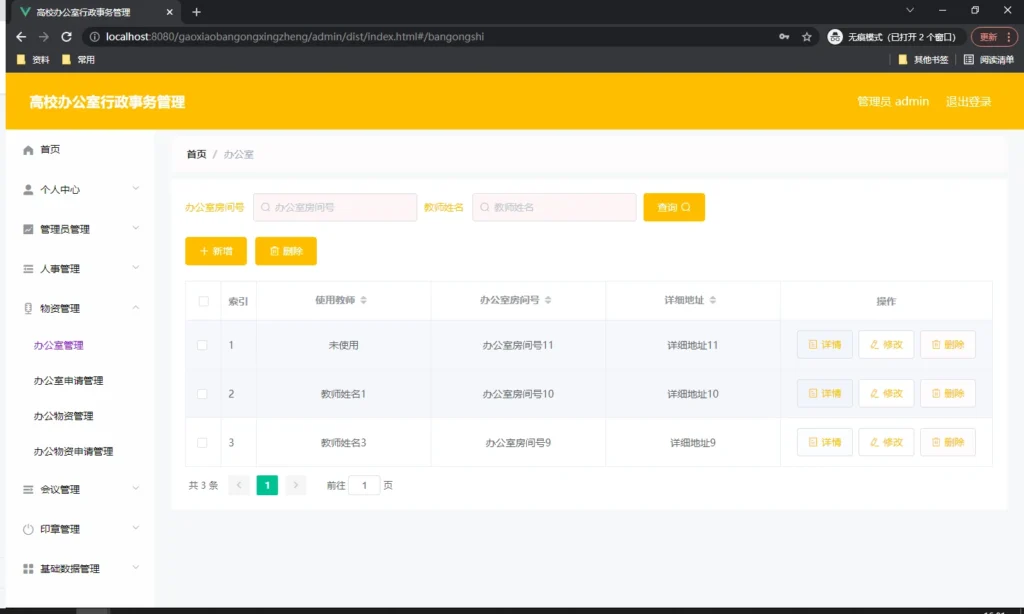Click 退出登录 to log out
1024x614 pixels.
pos(968,101)
